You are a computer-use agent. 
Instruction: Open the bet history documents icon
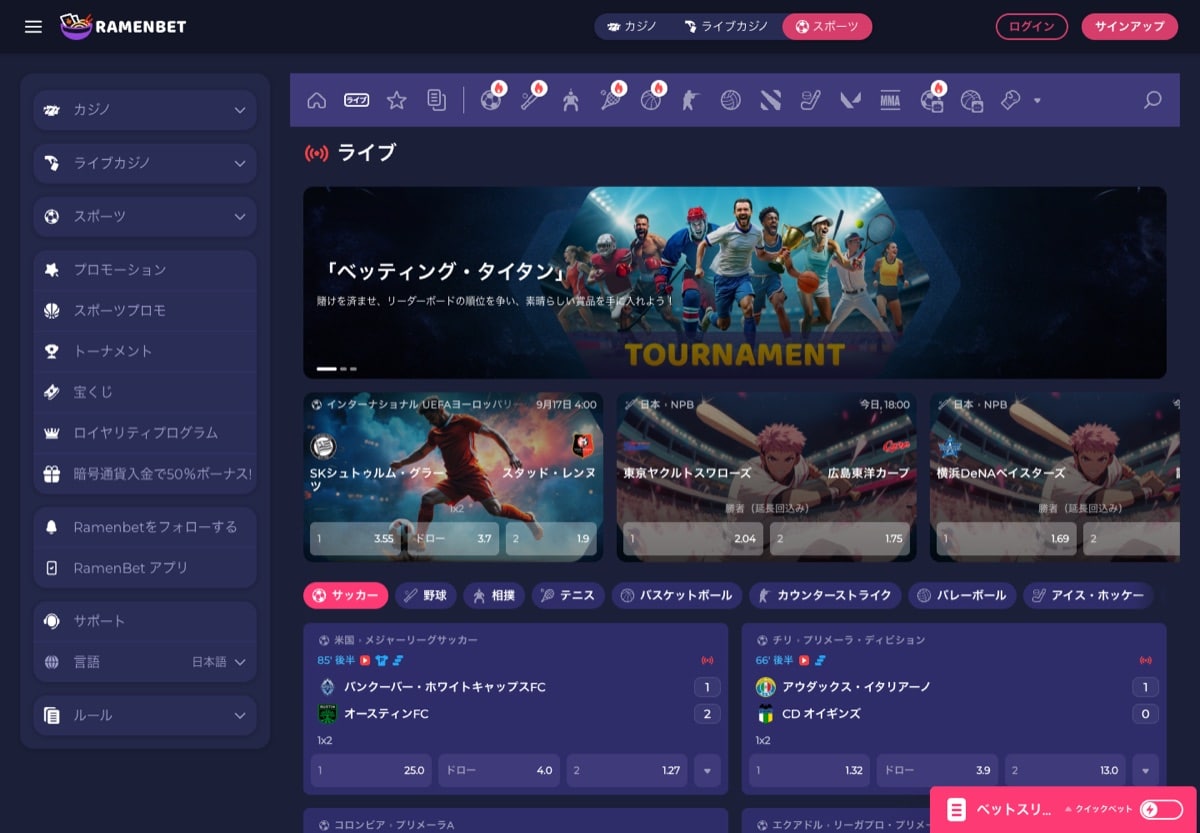pyautogui.click(x=436, y=100)
